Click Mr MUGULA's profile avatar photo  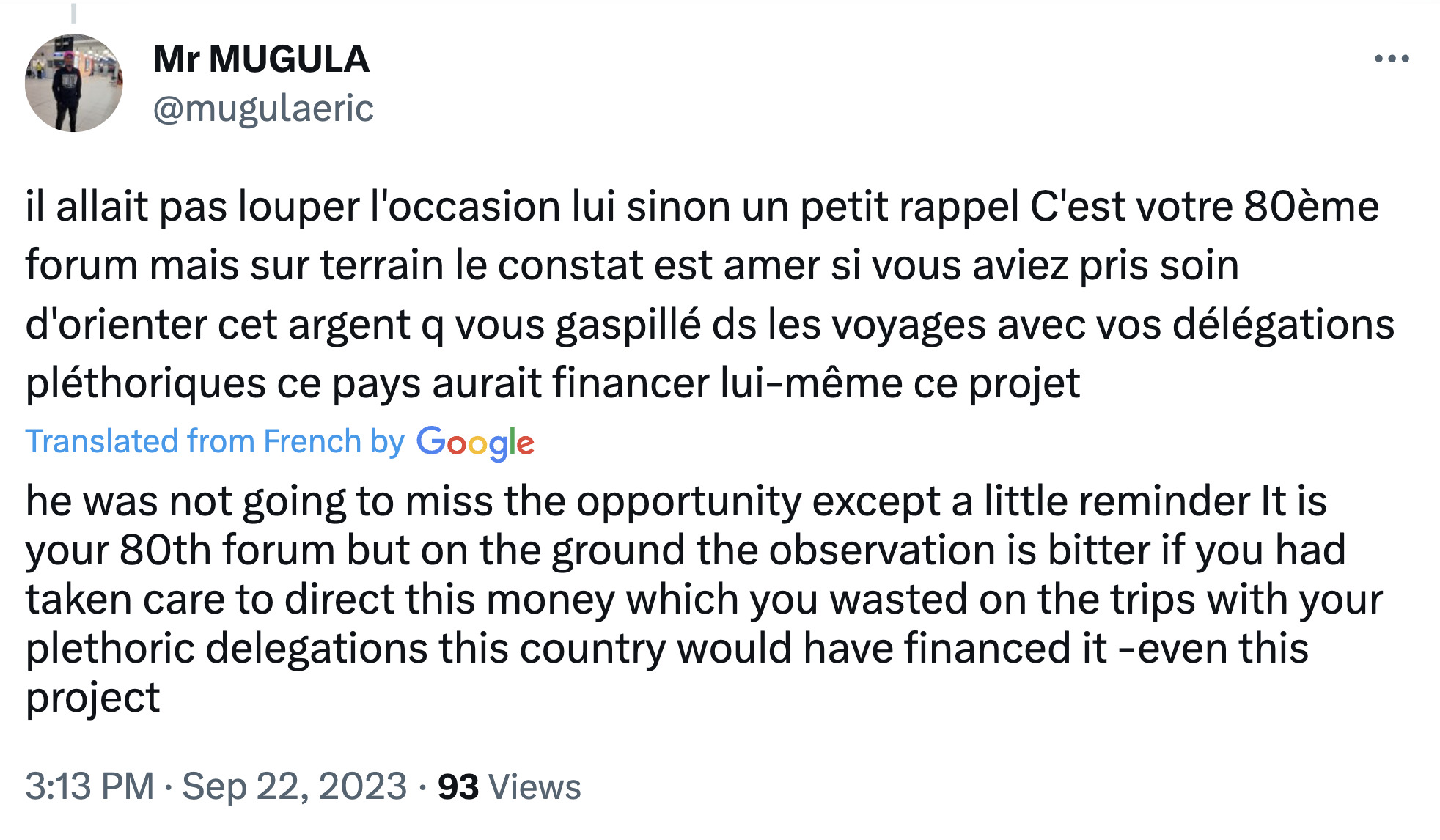pos(74,83)
